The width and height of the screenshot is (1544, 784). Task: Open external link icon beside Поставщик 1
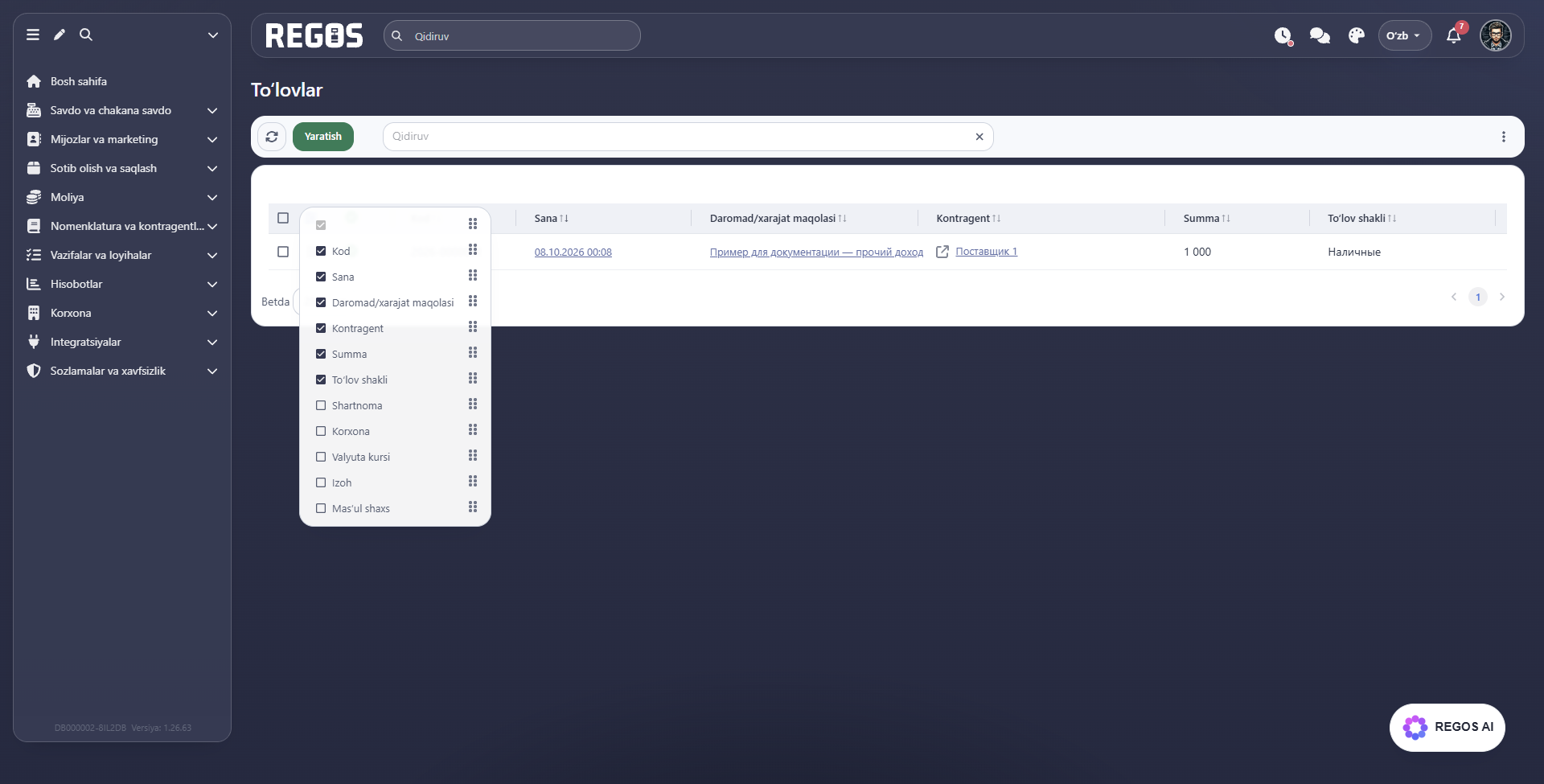coord(942,252)
